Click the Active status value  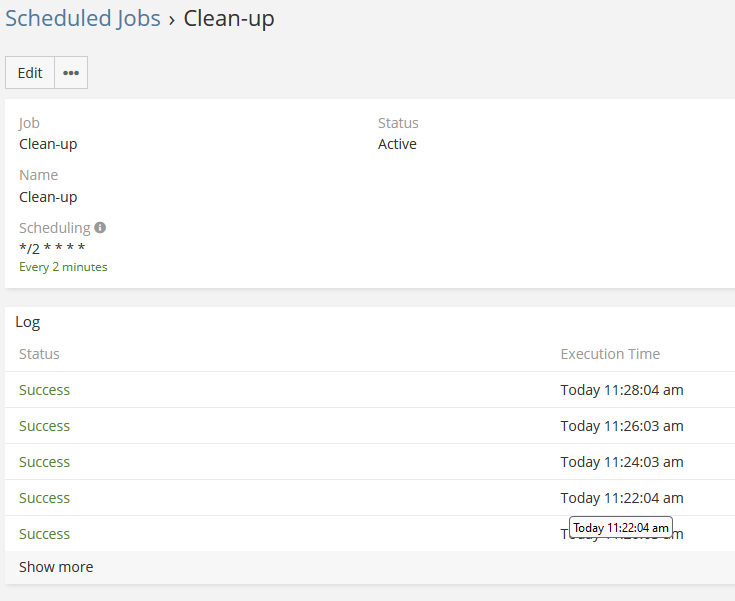coord(397,144)
